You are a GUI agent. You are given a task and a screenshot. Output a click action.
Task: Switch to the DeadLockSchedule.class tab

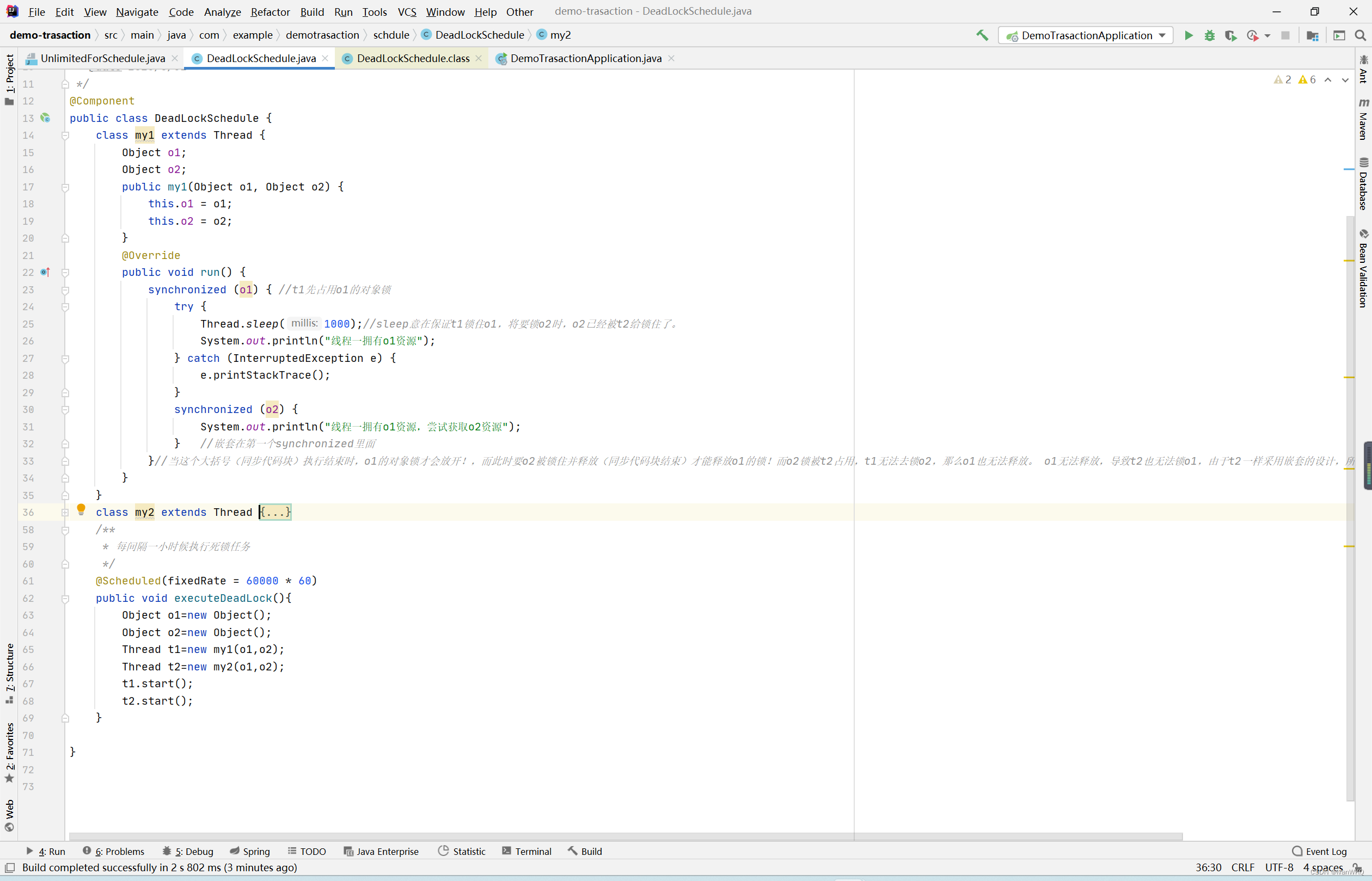[x=412, y=58]
